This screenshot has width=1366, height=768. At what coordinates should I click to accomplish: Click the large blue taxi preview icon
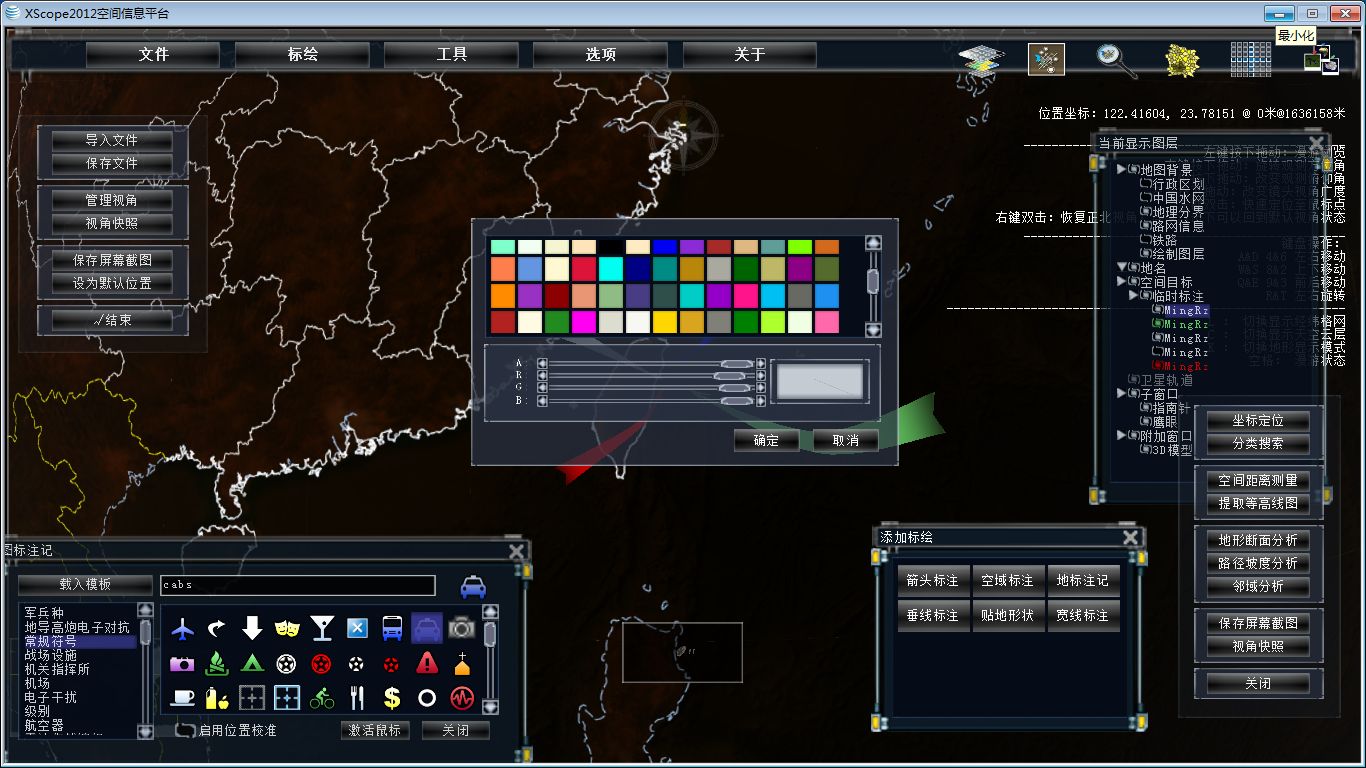[473, 587]
